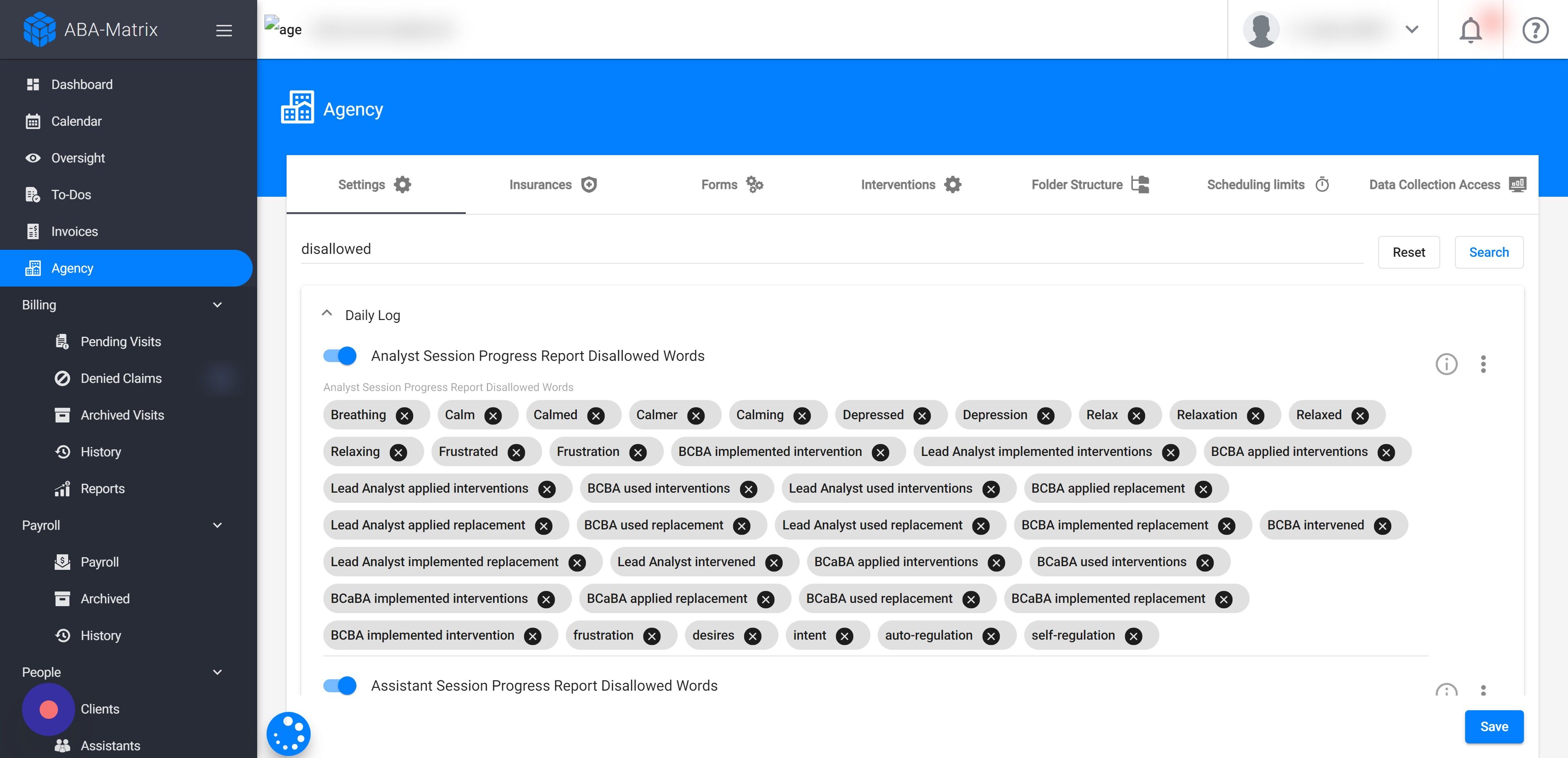Open three-dot menu for Analyst Disallowed Words
Viewport: 1568px width, 758px height.
click(x=1483, y=364)
